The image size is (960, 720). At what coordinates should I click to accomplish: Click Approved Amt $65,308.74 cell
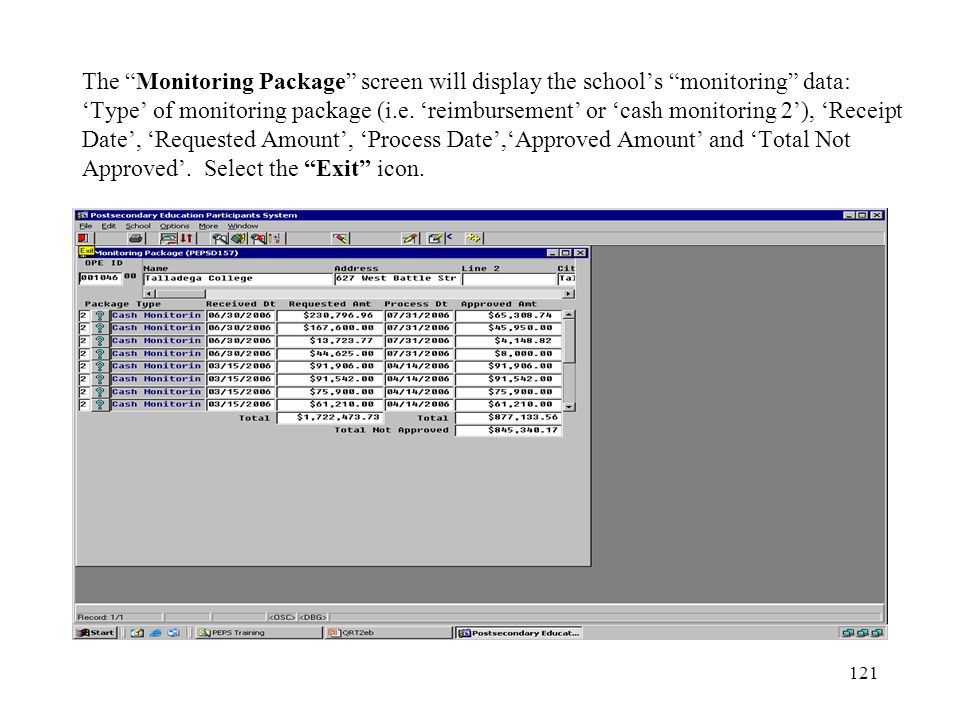(509, 316)
